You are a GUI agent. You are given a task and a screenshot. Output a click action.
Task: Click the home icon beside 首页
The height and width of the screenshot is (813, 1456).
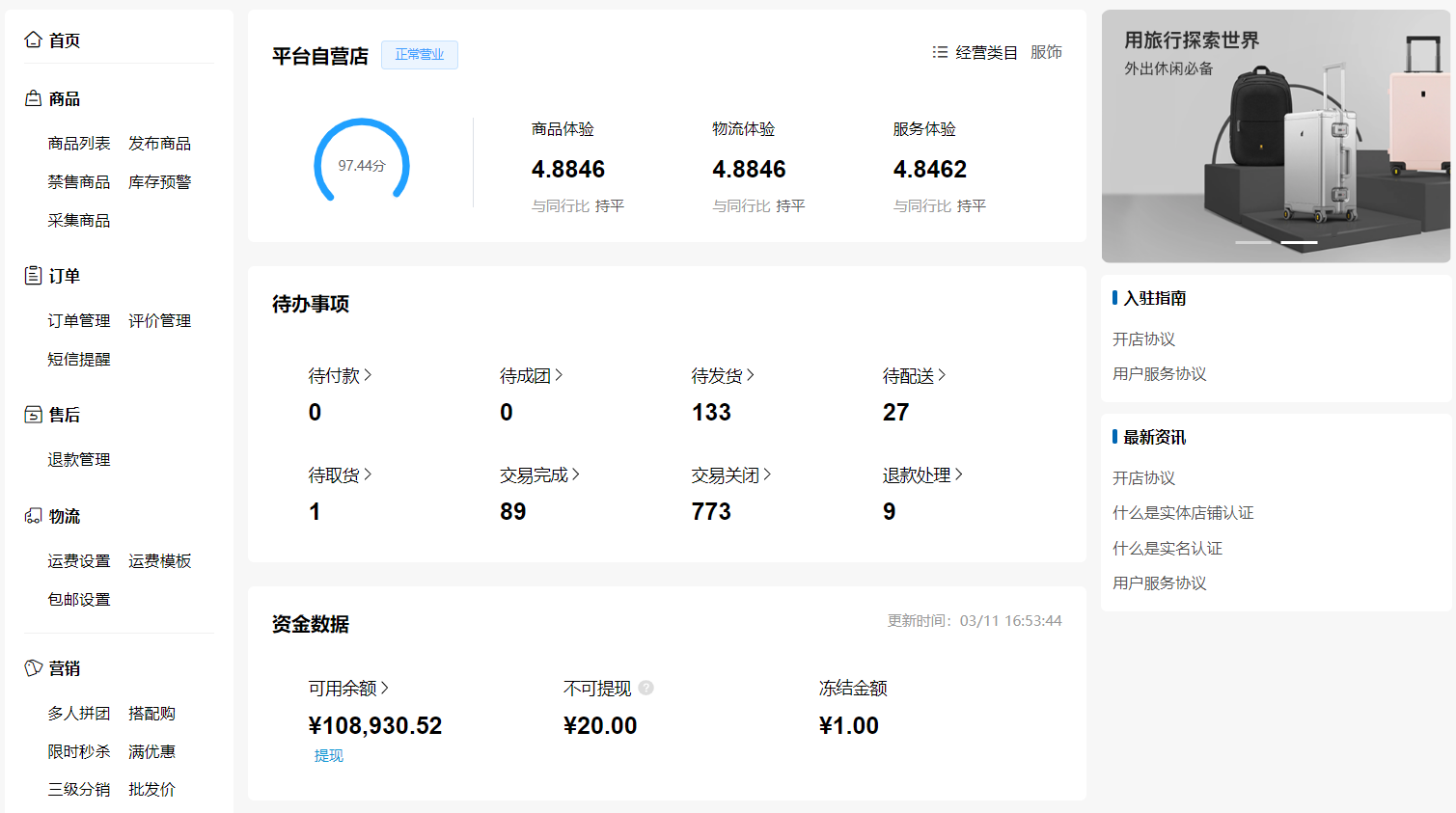(33, 40)
